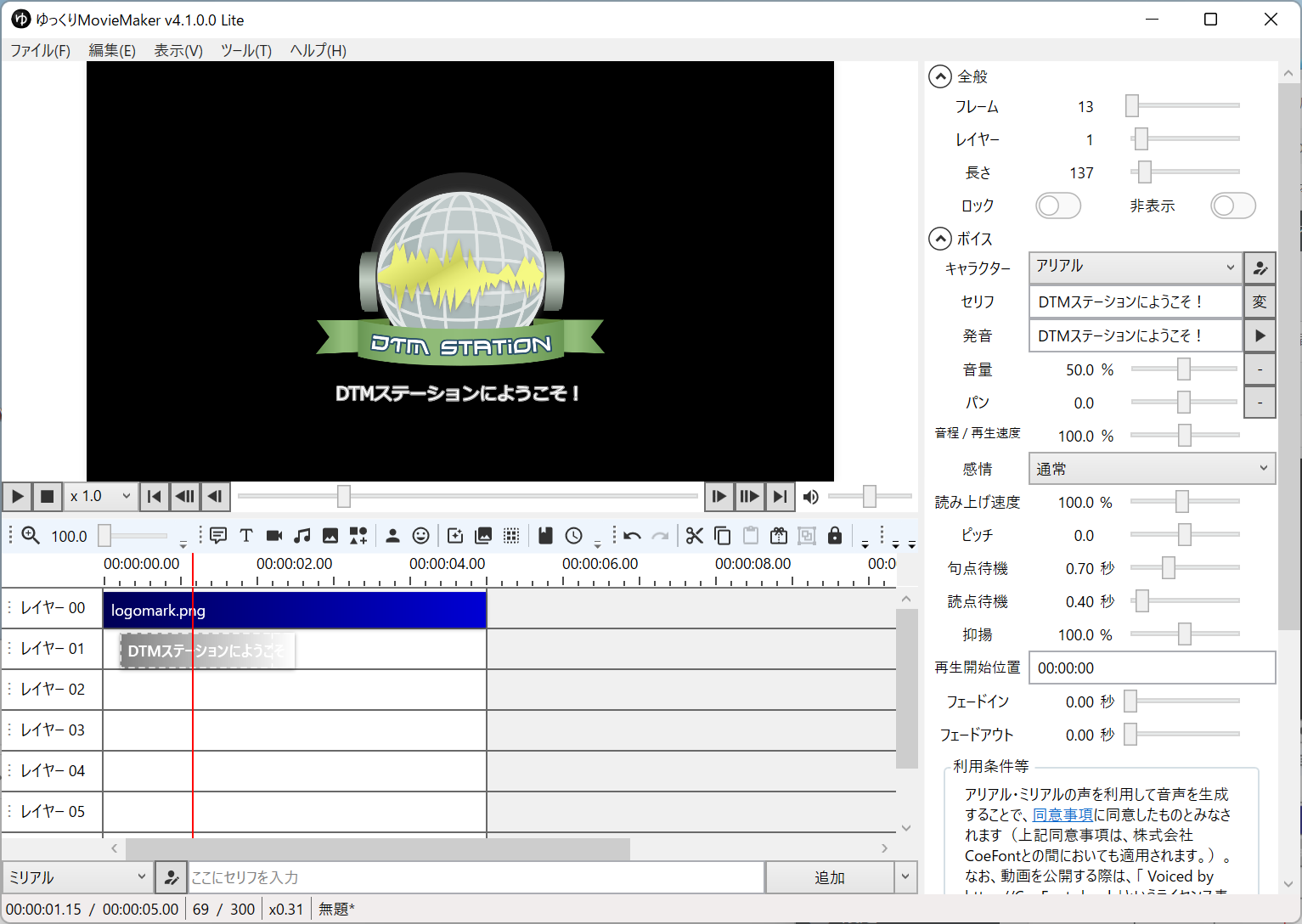Viewport: 1302px width, 924px height.
Task: Open the playback speed x 1.0 dropdown
Action: (101, 496)
